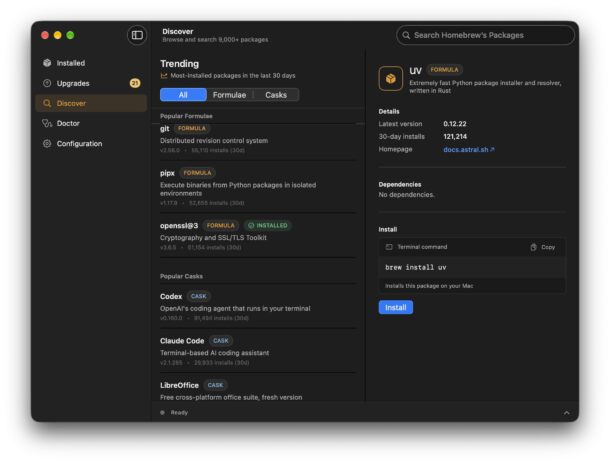
Task: Focus the Search Homebrew's Packages field
Action: click(x=485, y=35)
